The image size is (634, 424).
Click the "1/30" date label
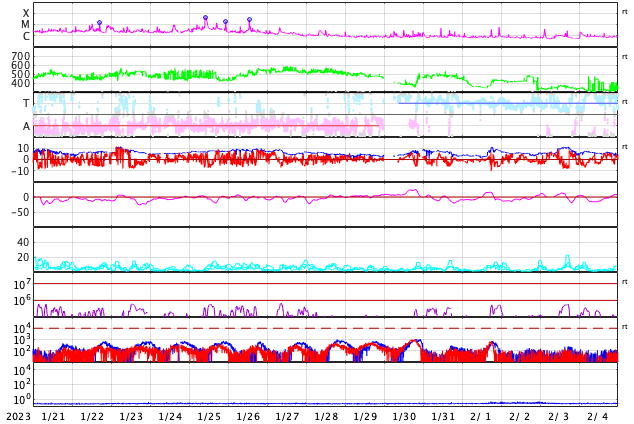(x=404, y=417)
